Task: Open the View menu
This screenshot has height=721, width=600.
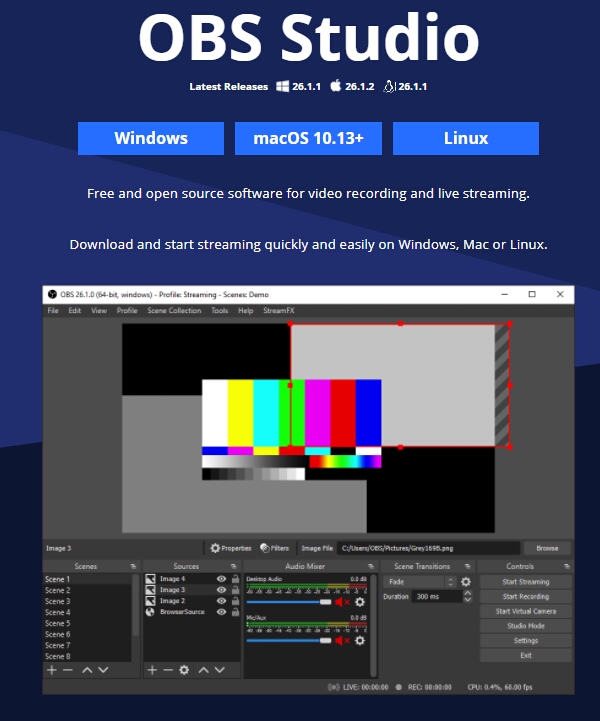Action: (x=99, y=310)
